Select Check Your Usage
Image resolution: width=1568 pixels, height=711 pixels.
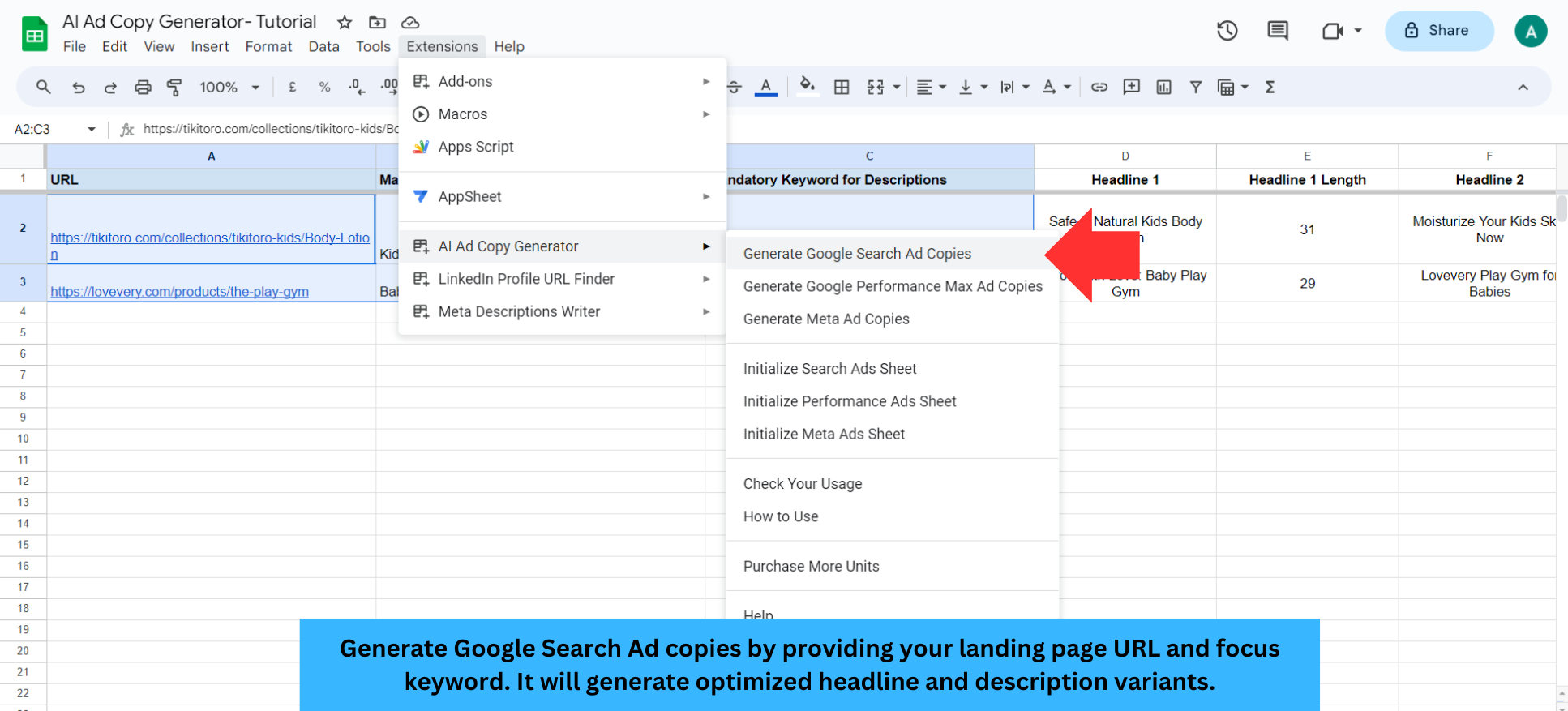[893, 484]
